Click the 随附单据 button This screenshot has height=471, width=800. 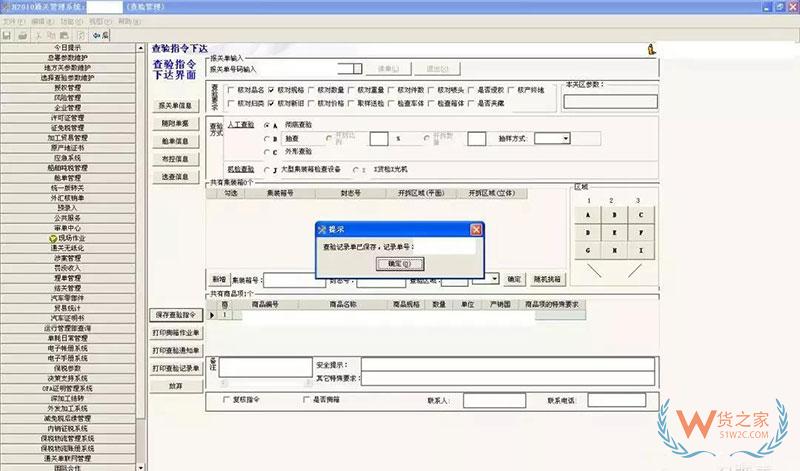tap(176, 123)
